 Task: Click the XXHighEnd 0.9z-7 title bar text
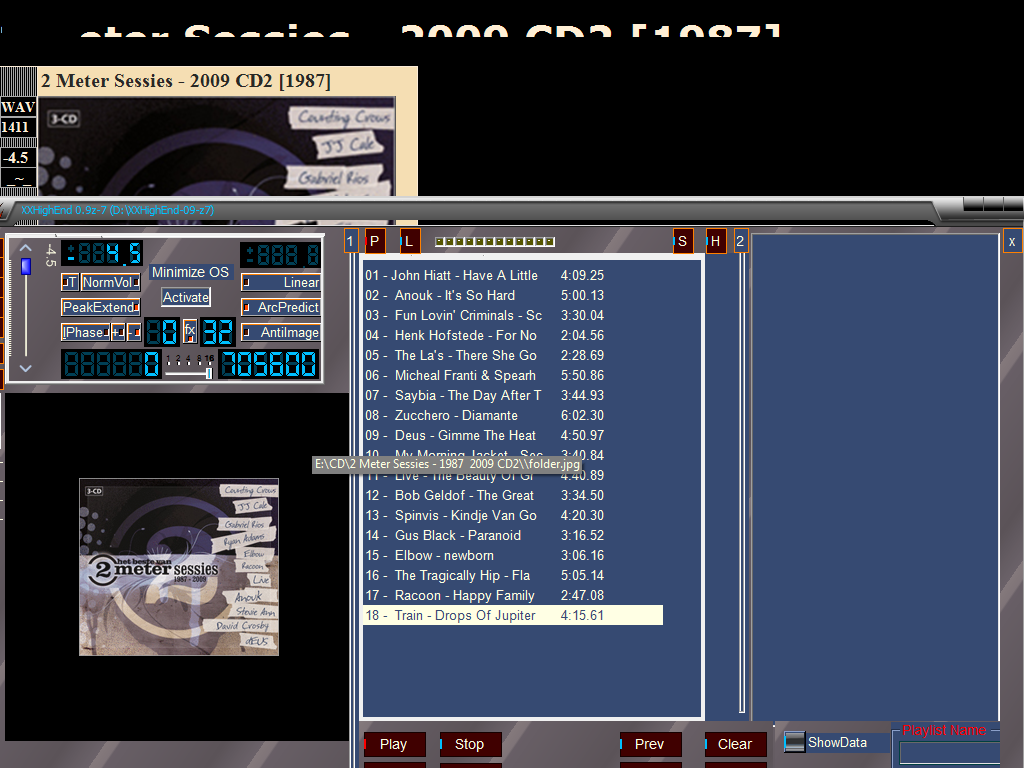(118, 210)
